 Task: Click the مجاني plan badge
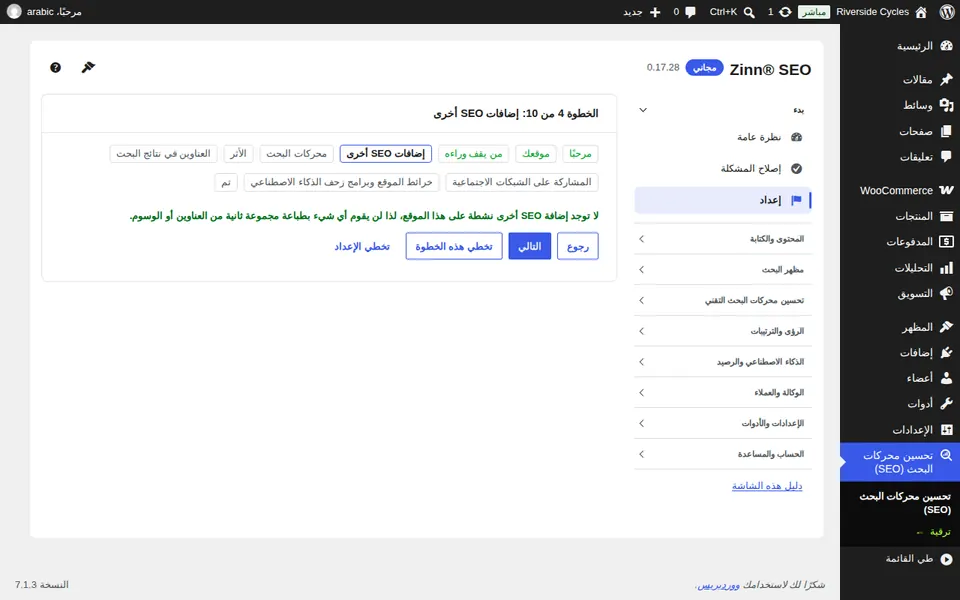705,67
